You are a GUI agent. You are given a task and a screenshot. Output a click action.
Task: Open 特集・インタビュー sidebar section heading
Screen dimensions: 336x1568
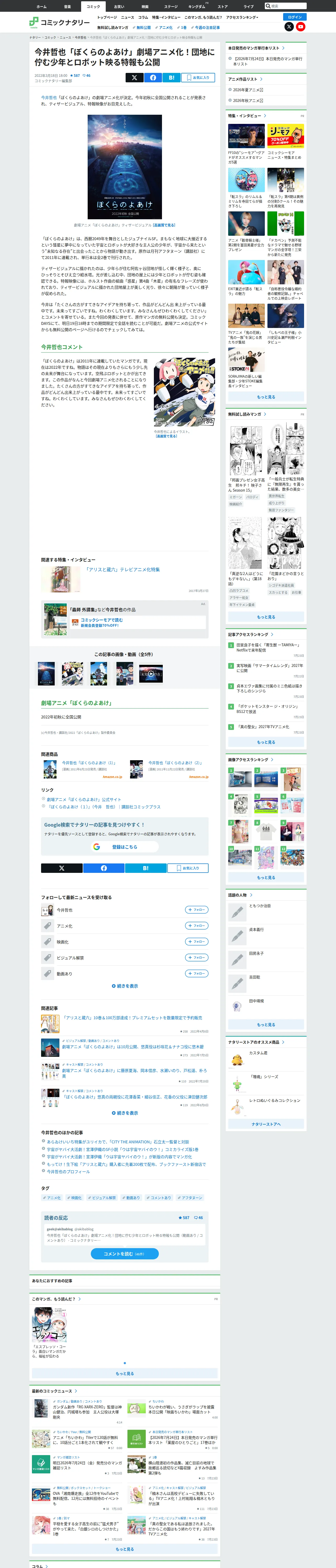click(247, 116)
